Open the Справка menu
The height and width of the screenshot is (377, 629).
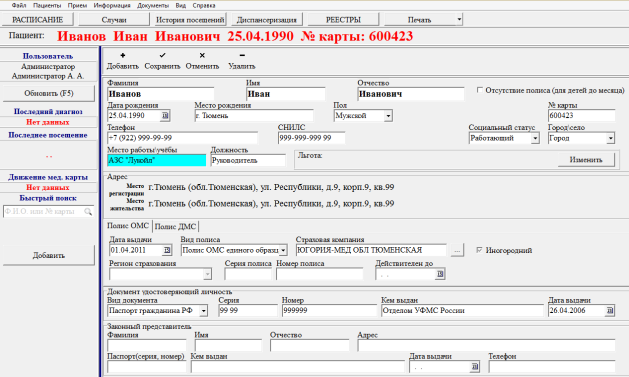(204, 5)
